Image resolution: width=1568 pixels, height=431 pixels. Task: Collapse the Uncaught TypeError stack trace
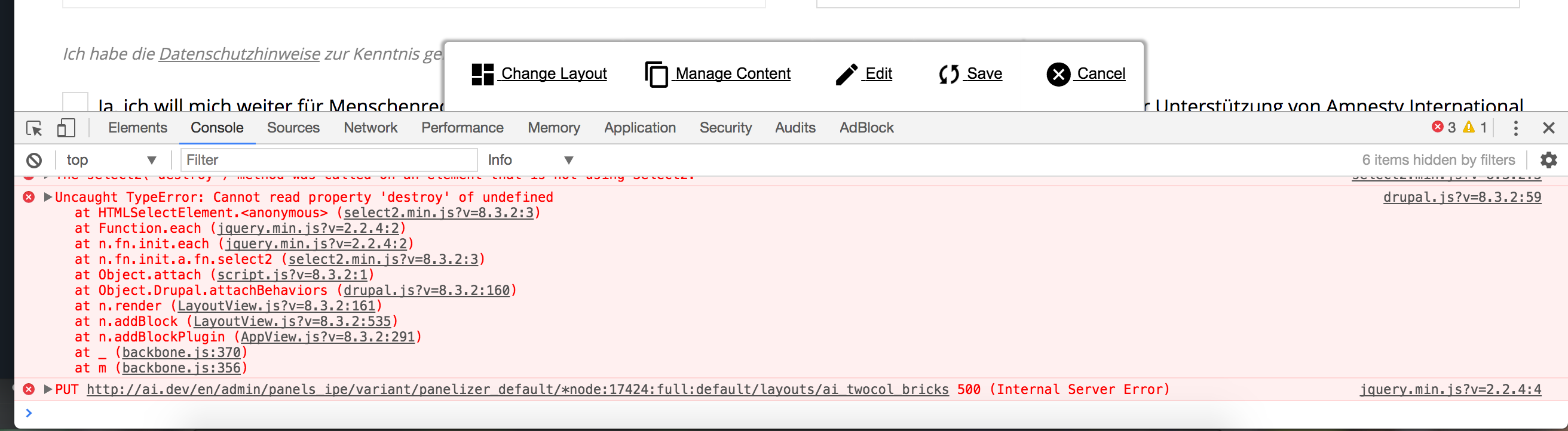tap(48, 197)
